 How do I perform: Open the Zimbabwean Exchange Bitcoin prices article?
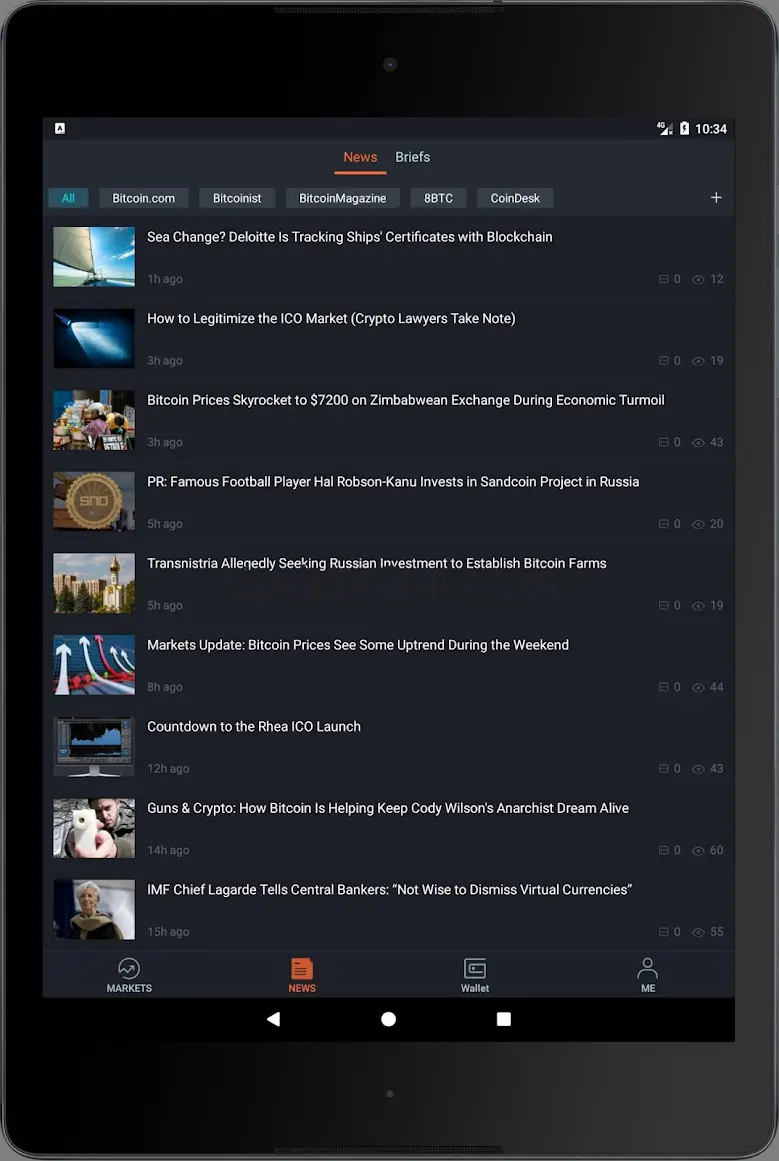405,400
